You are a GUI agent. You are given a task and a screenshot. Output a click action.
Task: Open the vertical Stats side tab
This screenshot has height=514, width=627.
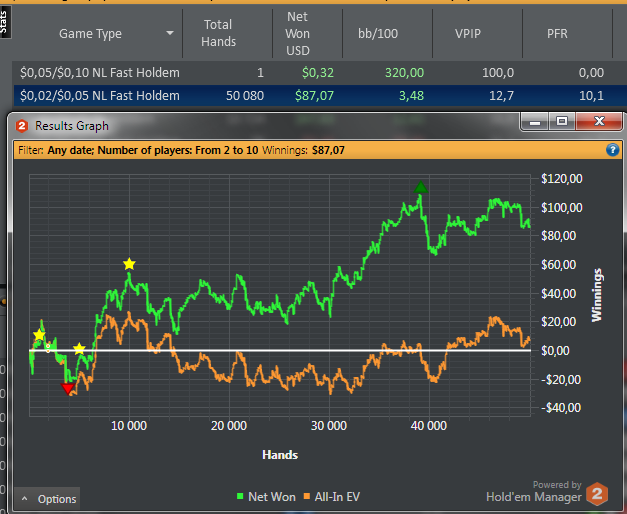point(3,18)
